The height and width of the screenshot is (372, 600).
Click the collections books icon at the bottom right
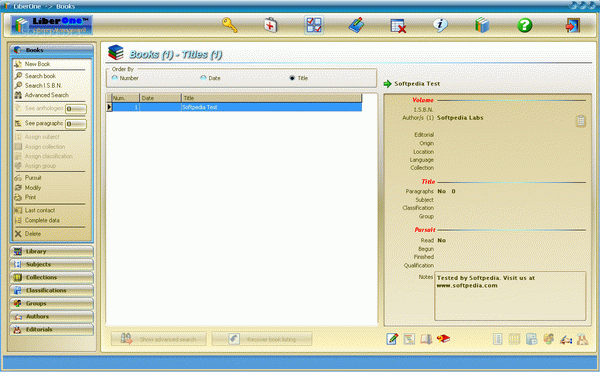tap(514, 339)
